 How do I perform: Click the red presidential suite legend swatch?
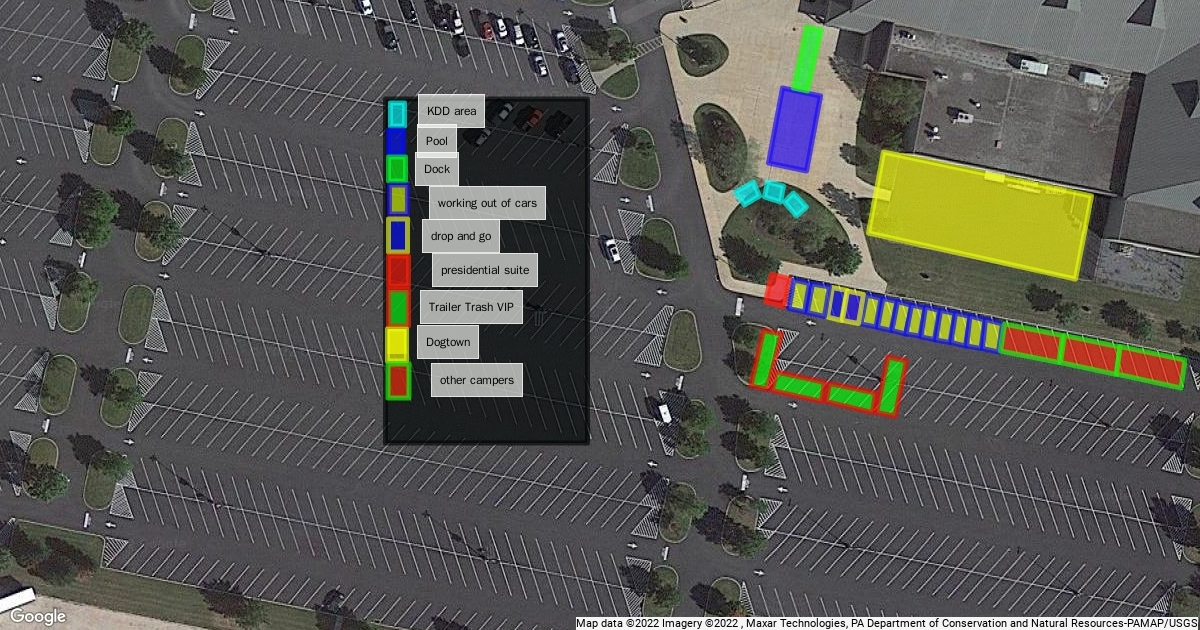pyautogui.click(x=397, y=270)
